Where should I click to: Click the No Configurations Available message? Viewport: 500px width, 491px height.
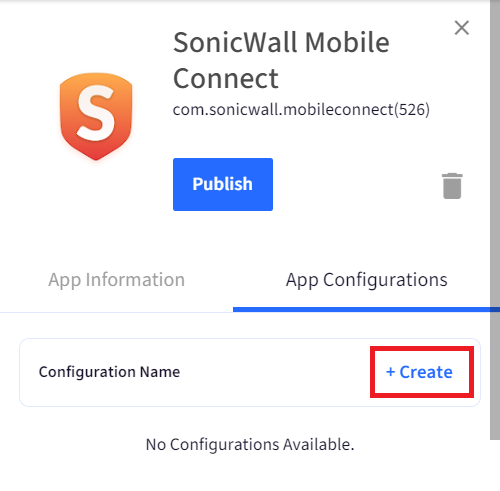(250, 444)
